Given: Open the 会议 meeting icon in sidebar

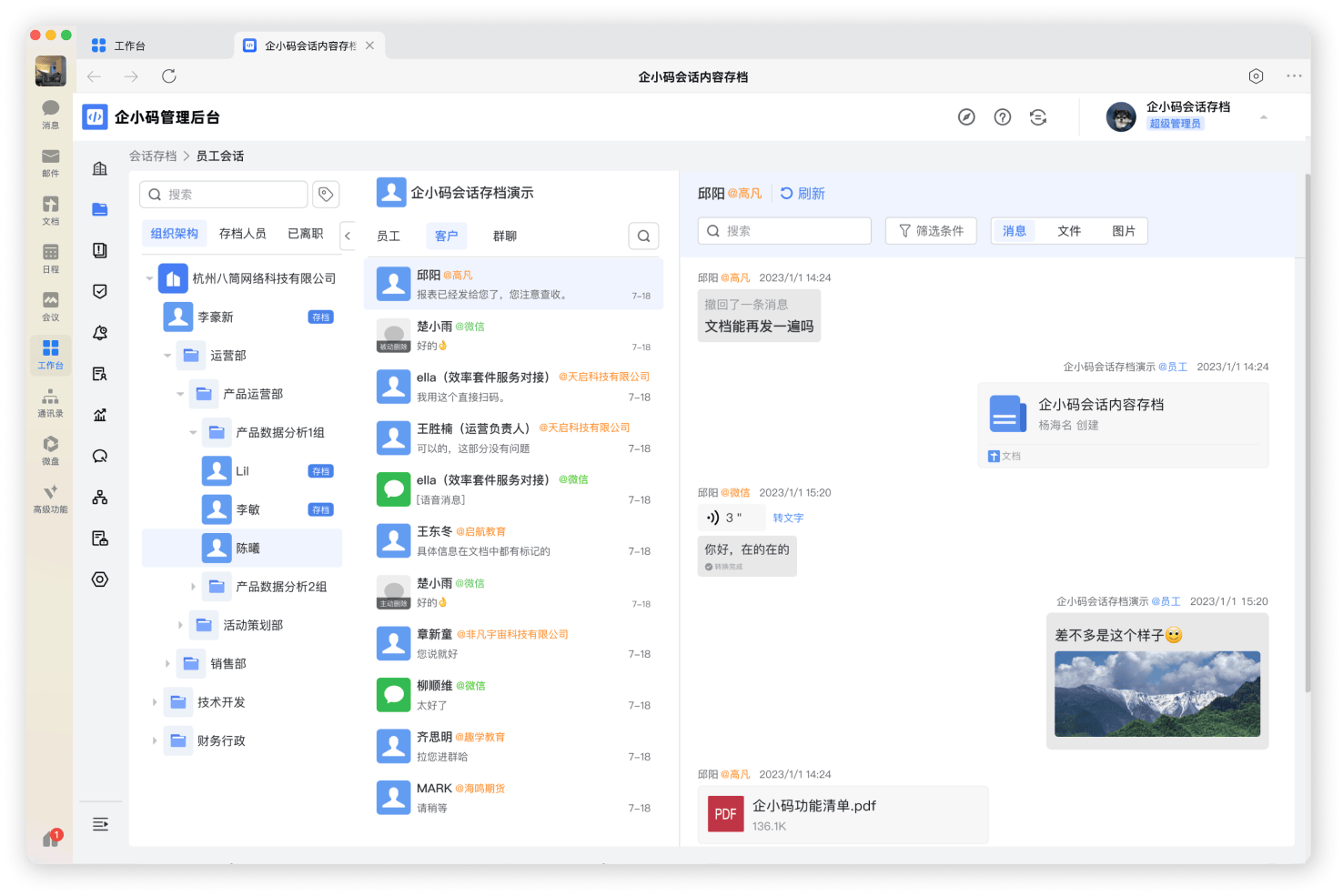Looking at the screenshot, I should [x=51, y=307].
